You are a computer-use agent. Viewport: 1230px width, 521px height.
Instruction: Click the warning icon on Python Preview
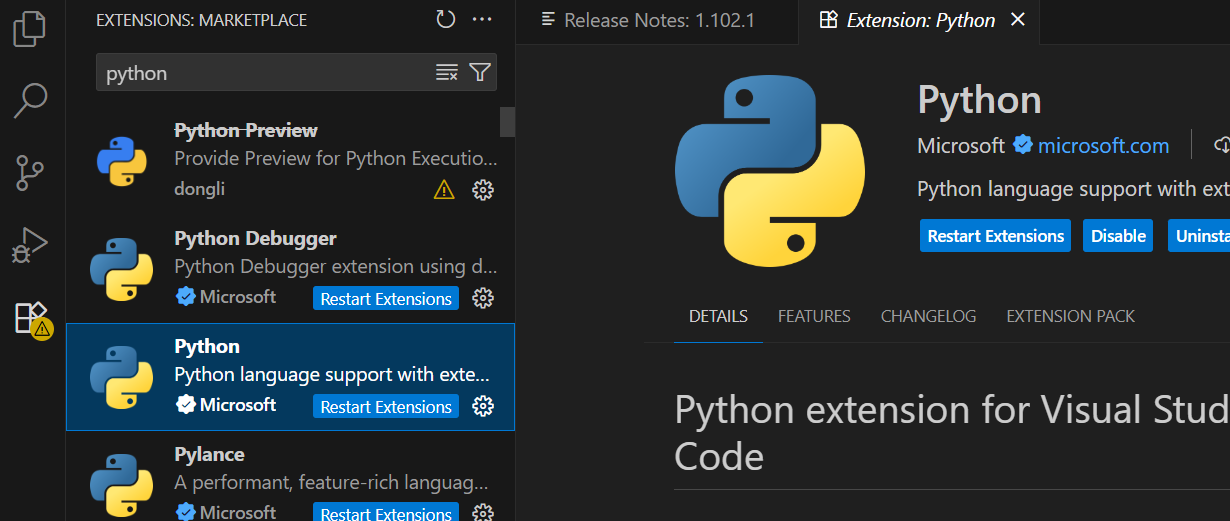pyautogui.click(x=444, y=189)
